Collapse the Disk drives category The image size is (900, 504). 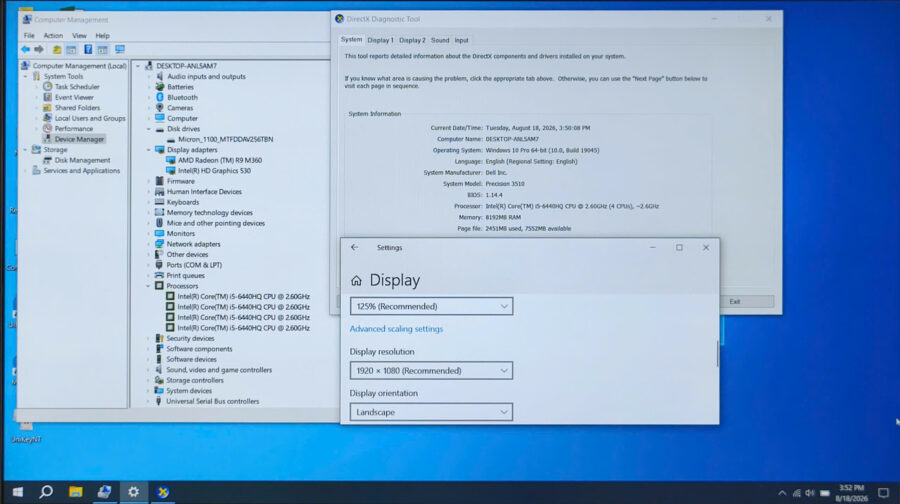[149, 129]
